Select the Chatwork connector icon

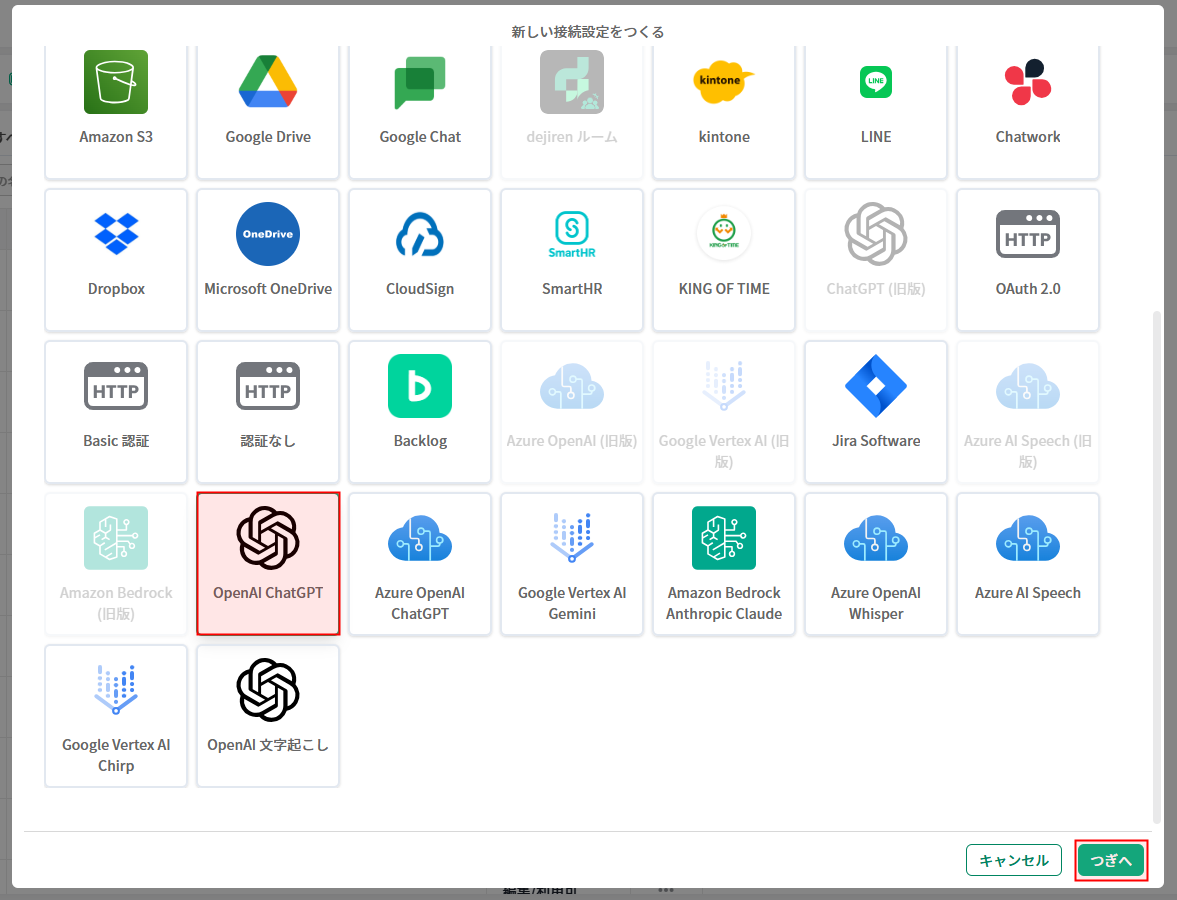[x=1028, y=82]
